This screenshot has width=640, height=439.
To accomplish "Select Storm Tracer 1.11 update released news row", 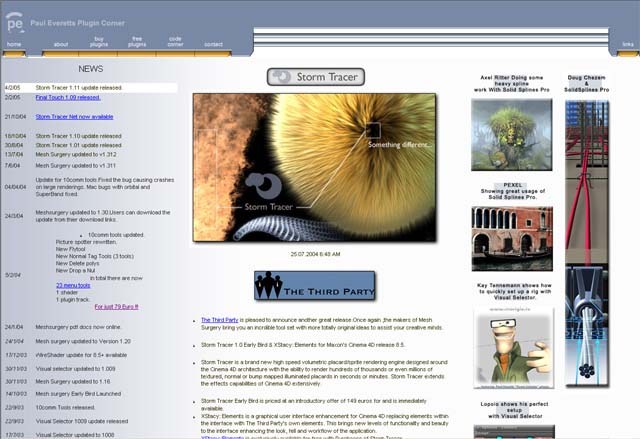I will tap(91, 88).
